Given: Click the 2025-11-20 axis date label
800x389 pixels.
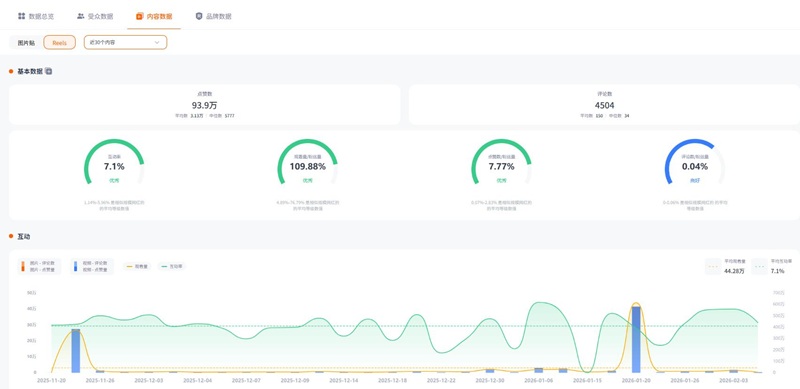Looking at the screenshot, I should pos(52,380).
